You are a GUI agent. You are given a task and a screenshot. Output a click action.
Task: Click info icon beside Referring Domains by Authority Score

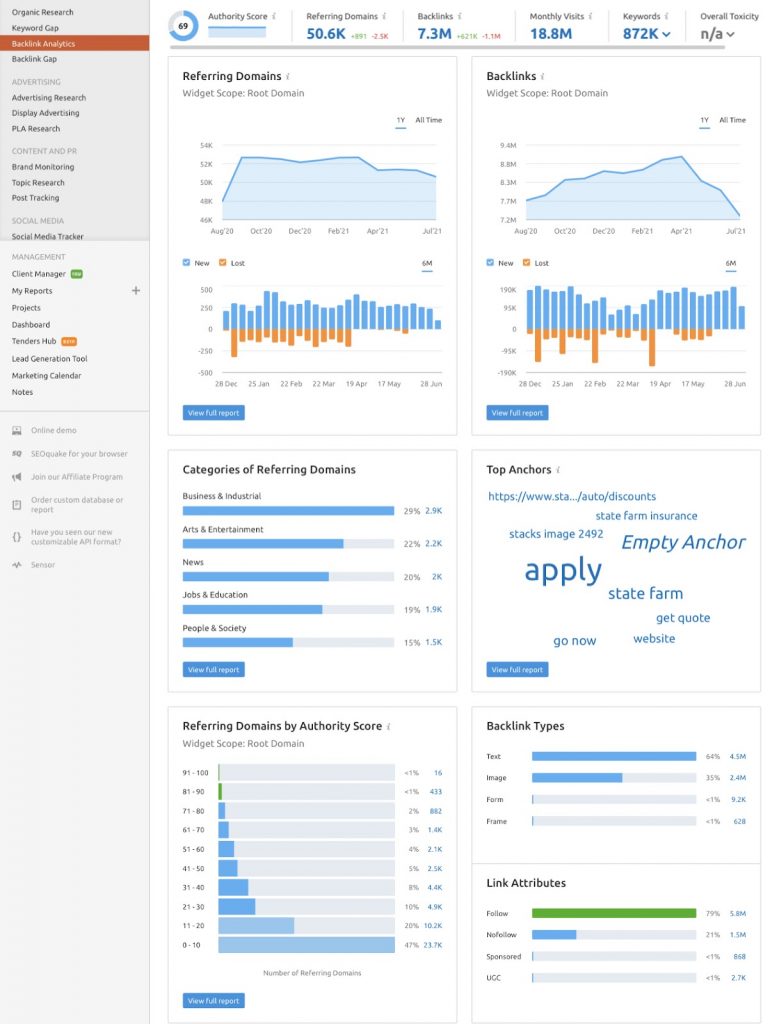click(x=389, y=727)
